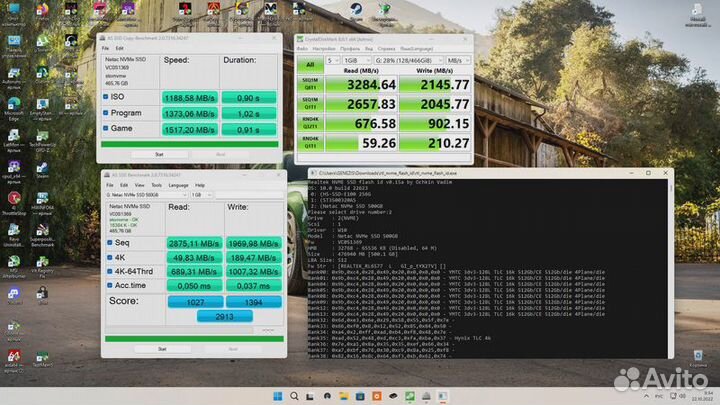Open the Discord desktop shortcut
This screenshot has height=405, width=720.
[x=14, y=295]
